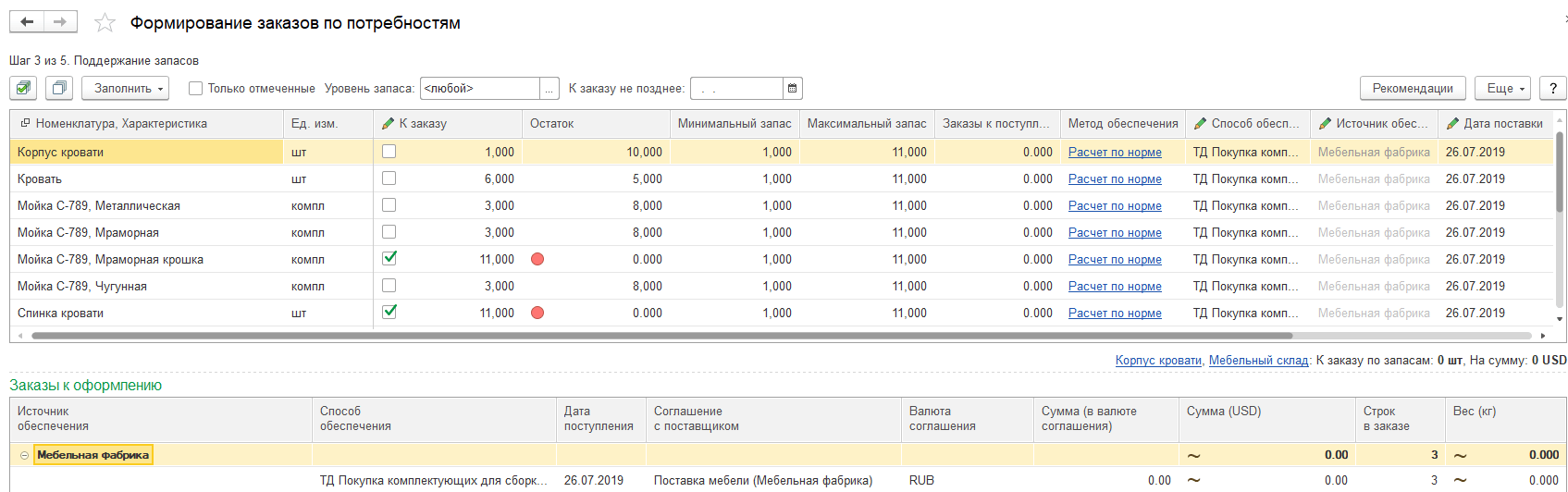The width and height of the screenshot is (1568, 492).
Task: Click the horizontal scrollbar under the table
Action: click(648, 336)
